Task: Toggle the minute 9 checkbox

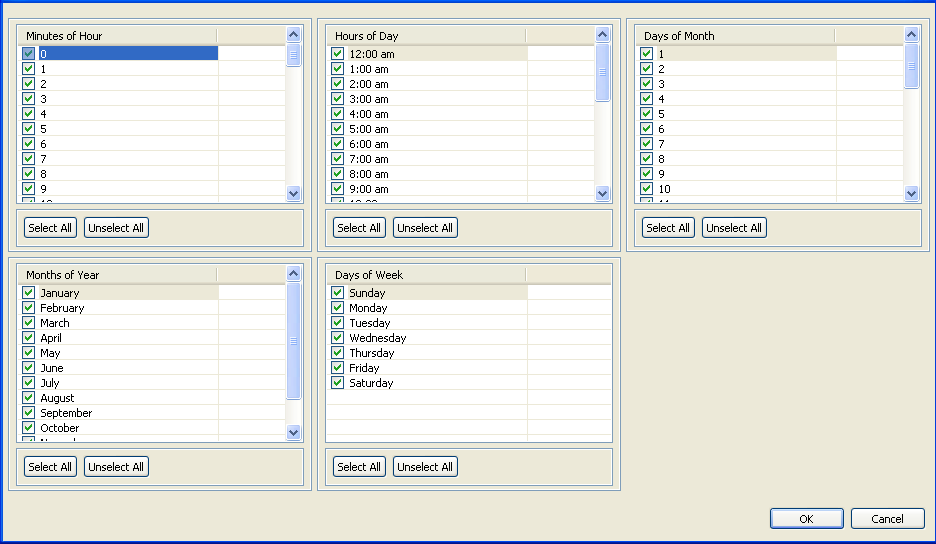Action: point(28,188)
